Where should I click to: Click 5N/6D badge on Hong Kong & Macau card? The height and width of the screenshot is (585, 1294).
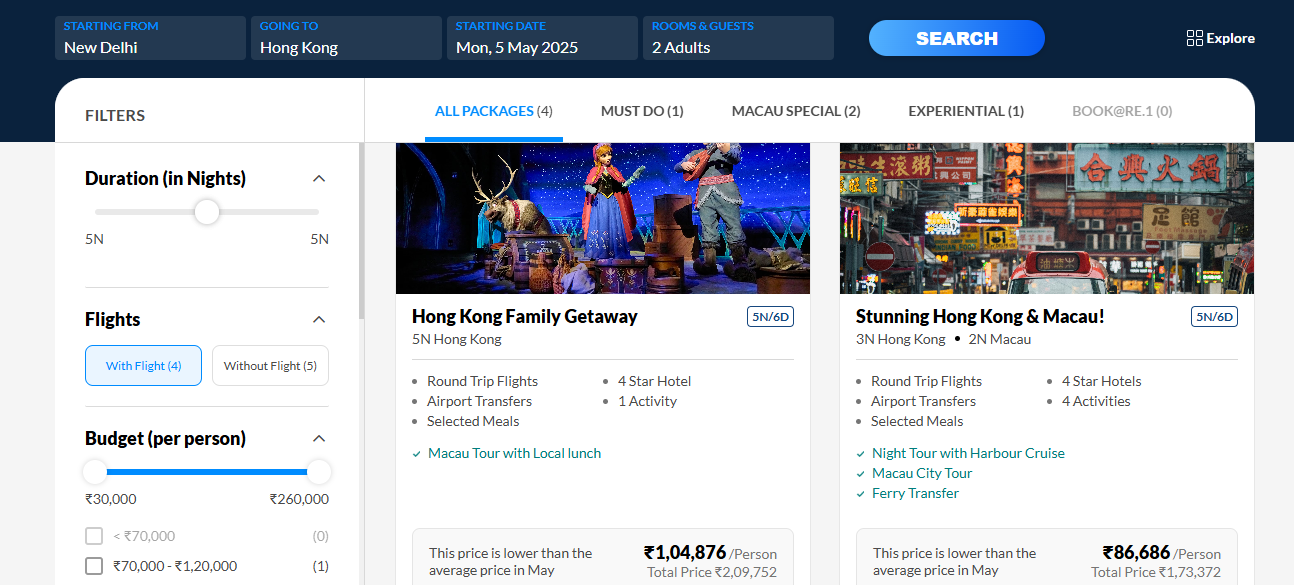pyautogui.click(x=1214, y=317)
